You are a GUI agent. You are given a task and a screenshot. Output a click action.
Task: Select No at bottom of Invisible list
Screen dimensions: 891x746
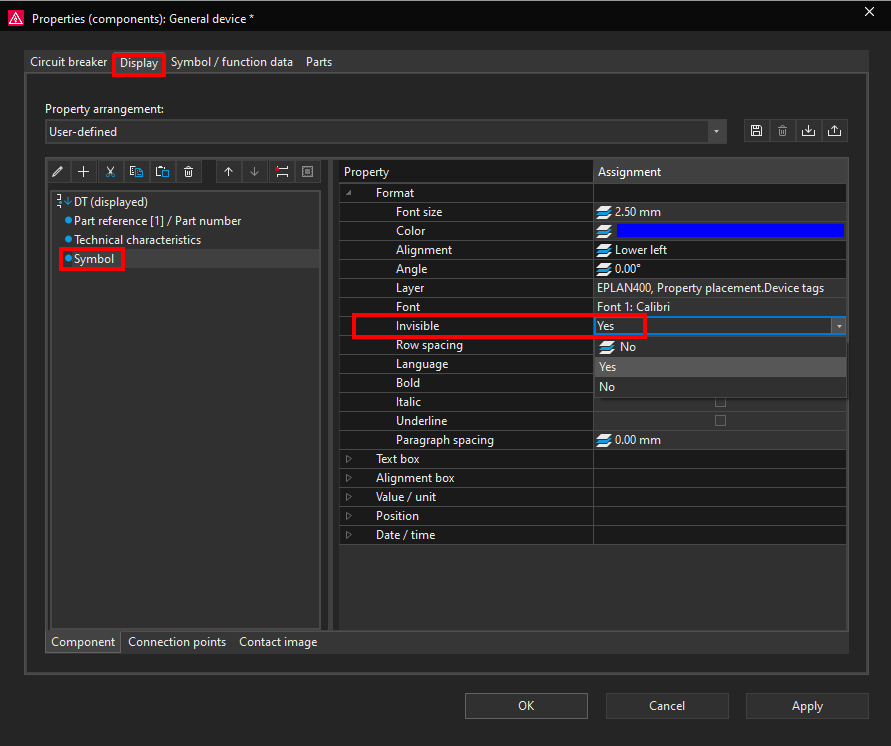(x=607, y=387)
